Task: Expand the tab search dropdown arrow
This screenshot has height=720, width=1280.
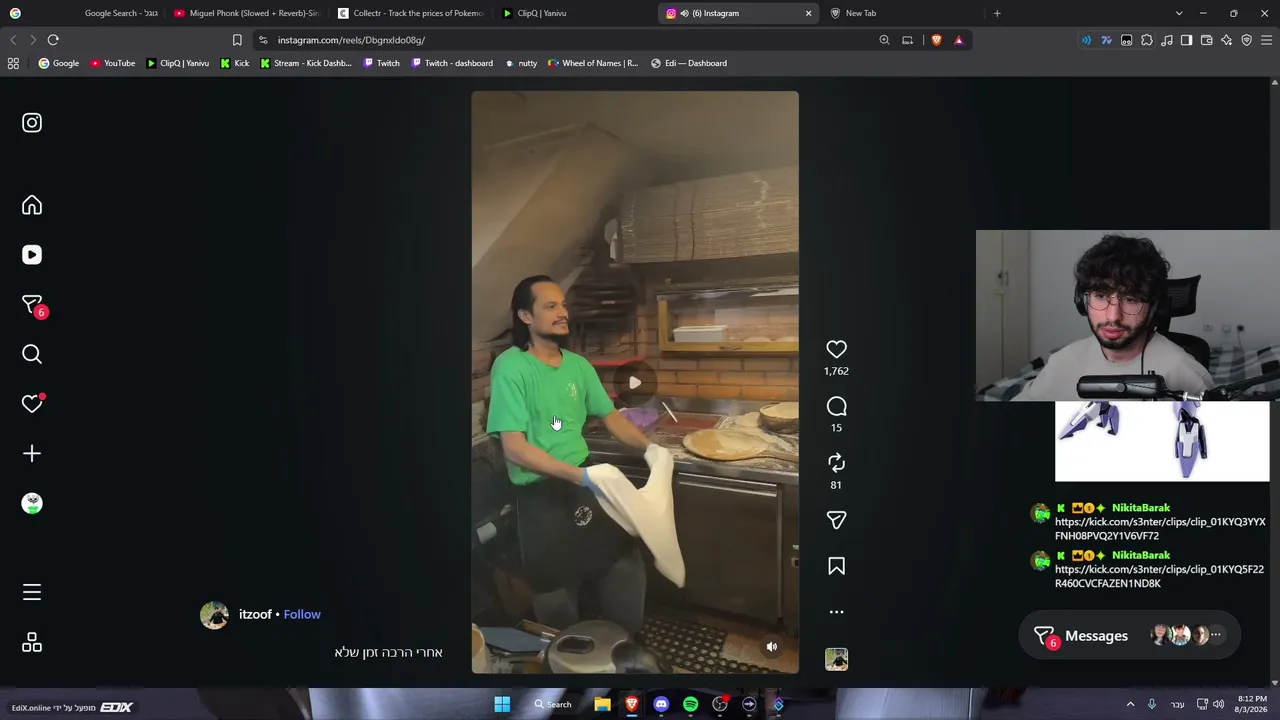Action: click(1179, 13)
